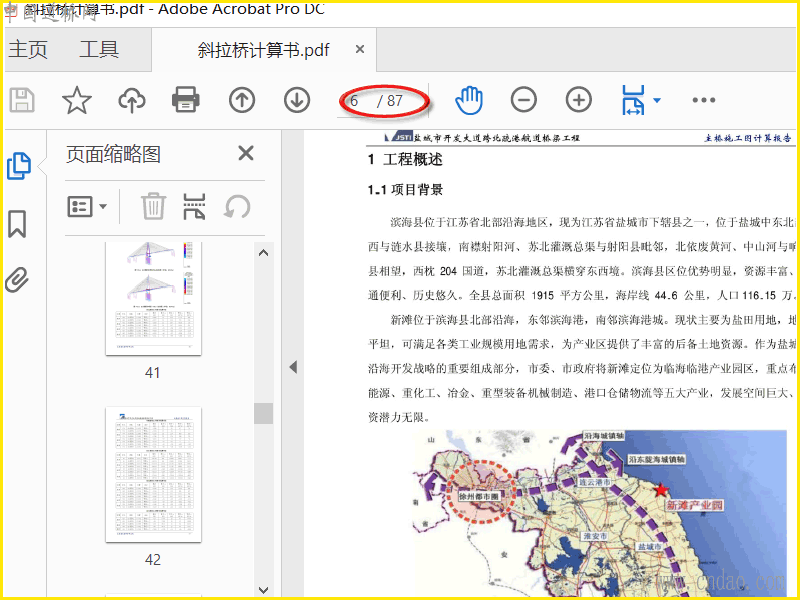Viewport: 800px width, 600px height.
Task: Switch to the 主页 tab
Action: 28,50
